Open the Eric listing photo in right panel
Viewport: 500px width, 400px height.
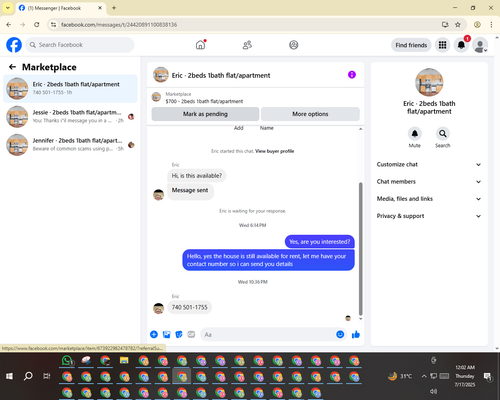pos(429,82)
